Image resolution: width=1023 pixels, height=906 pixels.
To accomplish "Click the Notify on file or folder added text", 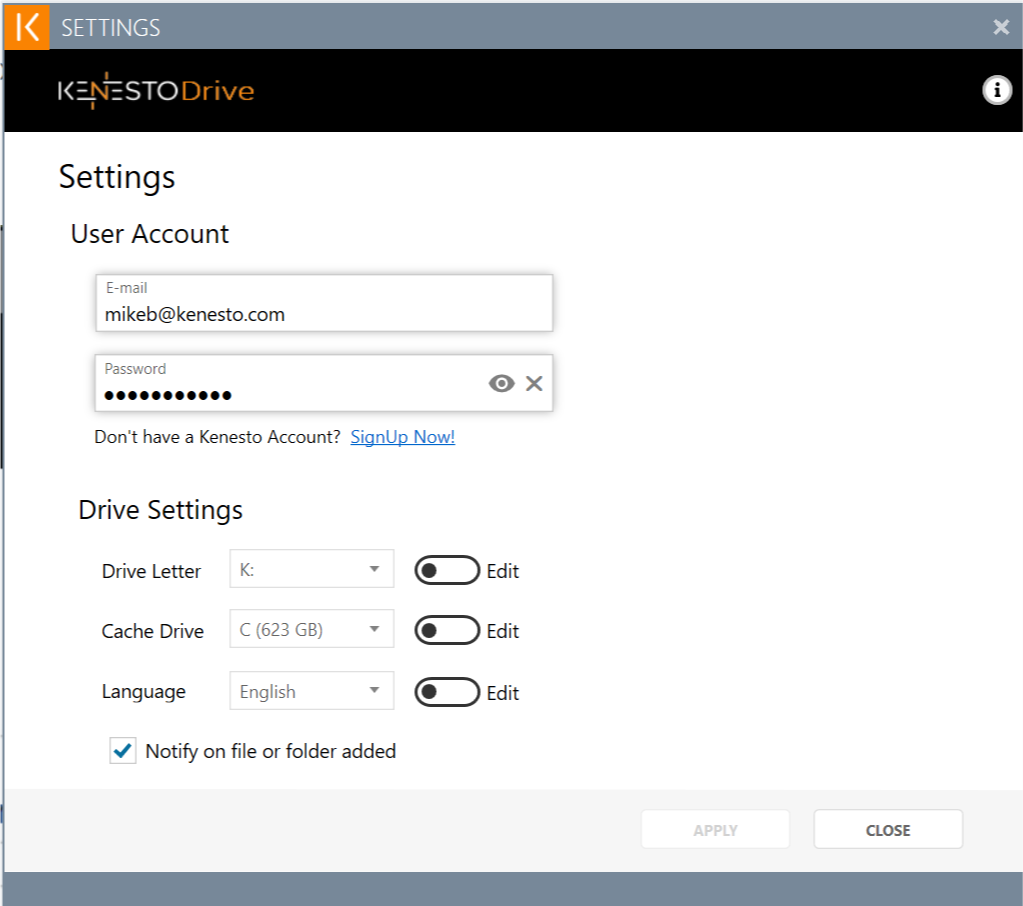I will [271, 751].
